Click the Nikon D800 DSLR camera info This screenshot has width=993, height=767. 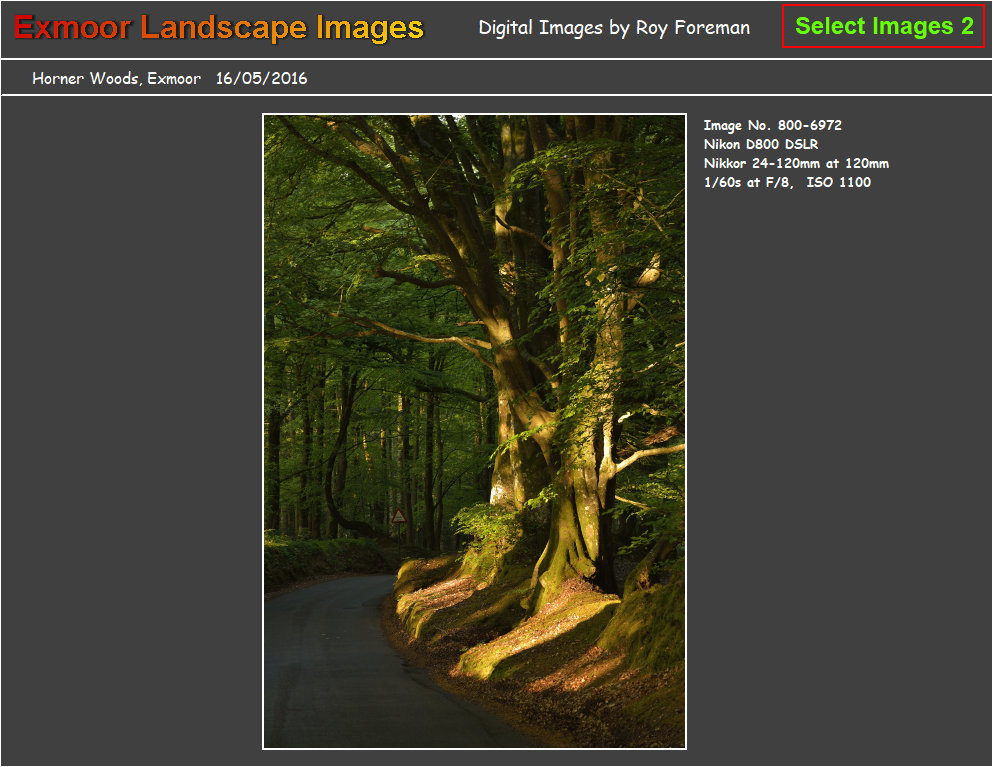[759, 144]
